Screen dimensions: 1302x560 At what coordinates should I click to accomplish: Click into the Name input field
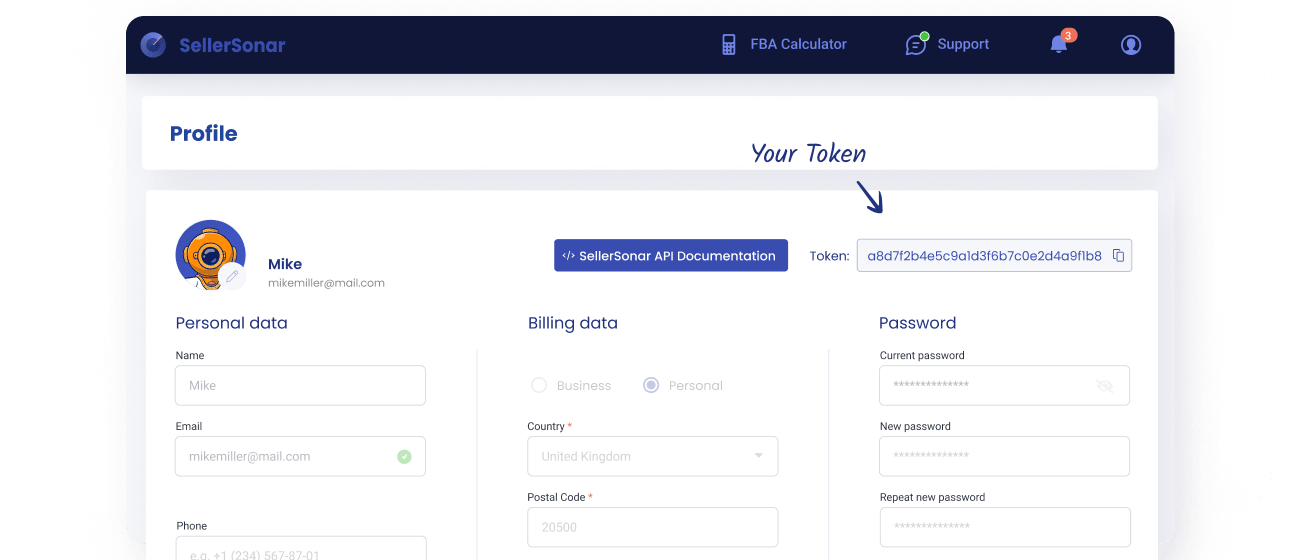click(x=300, y=386)
